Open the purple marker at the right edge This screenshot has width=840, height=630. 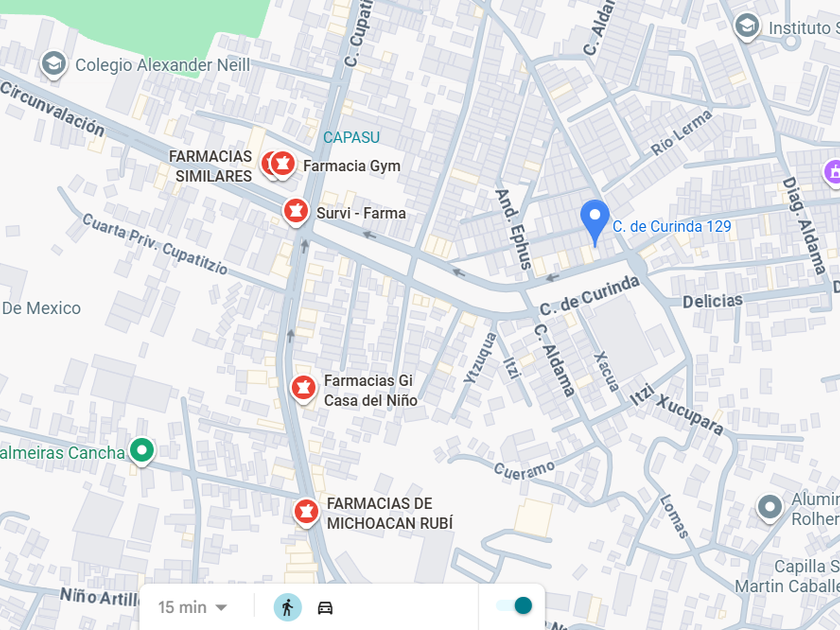pos(833,173)
